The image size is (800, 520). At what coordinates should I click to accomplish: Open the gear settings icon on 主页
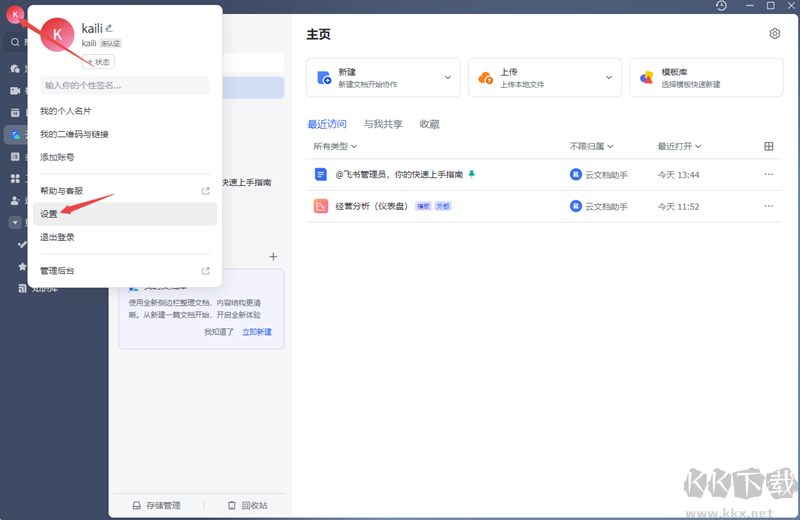[774, 34]
